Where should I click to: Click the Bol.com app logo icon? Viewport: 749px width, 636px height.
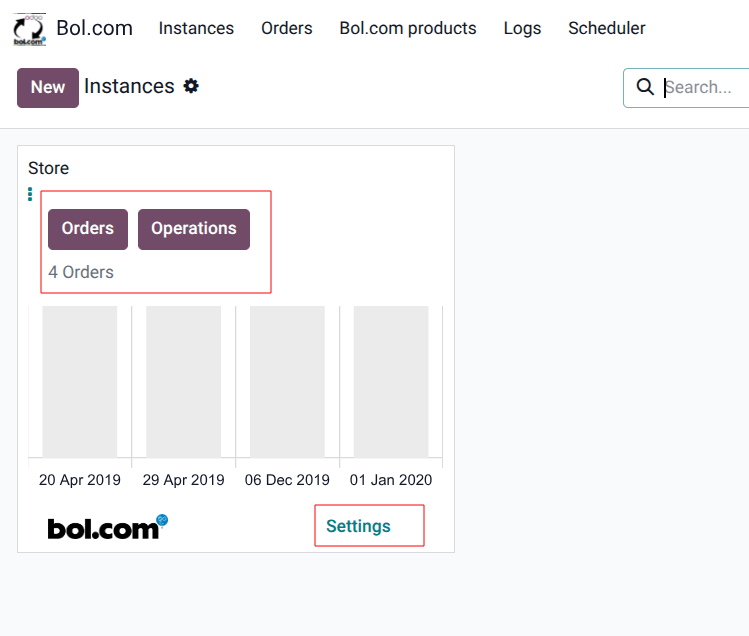(x=29, y=29)
